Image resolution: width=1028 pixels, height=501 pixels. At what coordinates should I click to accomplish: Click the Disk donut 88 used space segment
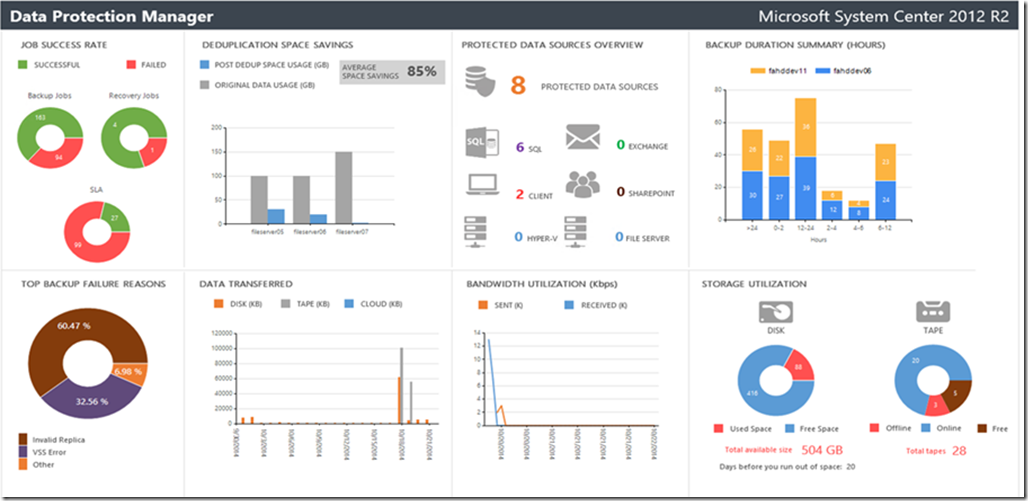click(x=799, y=366)
